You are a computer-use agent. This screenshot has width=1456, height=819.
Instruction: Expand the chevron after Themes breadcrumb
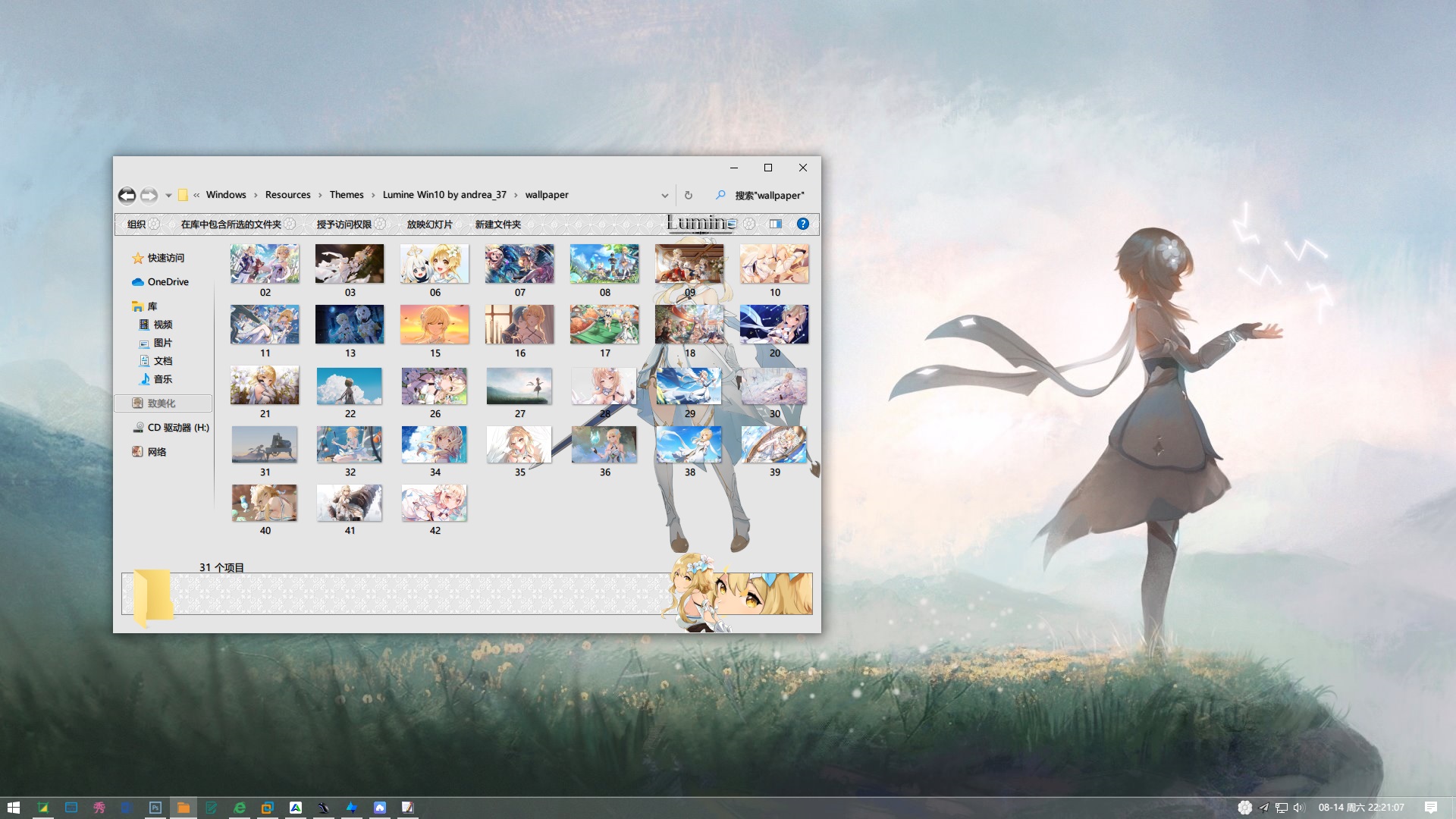pyautogui.click(x=373, y=196)
